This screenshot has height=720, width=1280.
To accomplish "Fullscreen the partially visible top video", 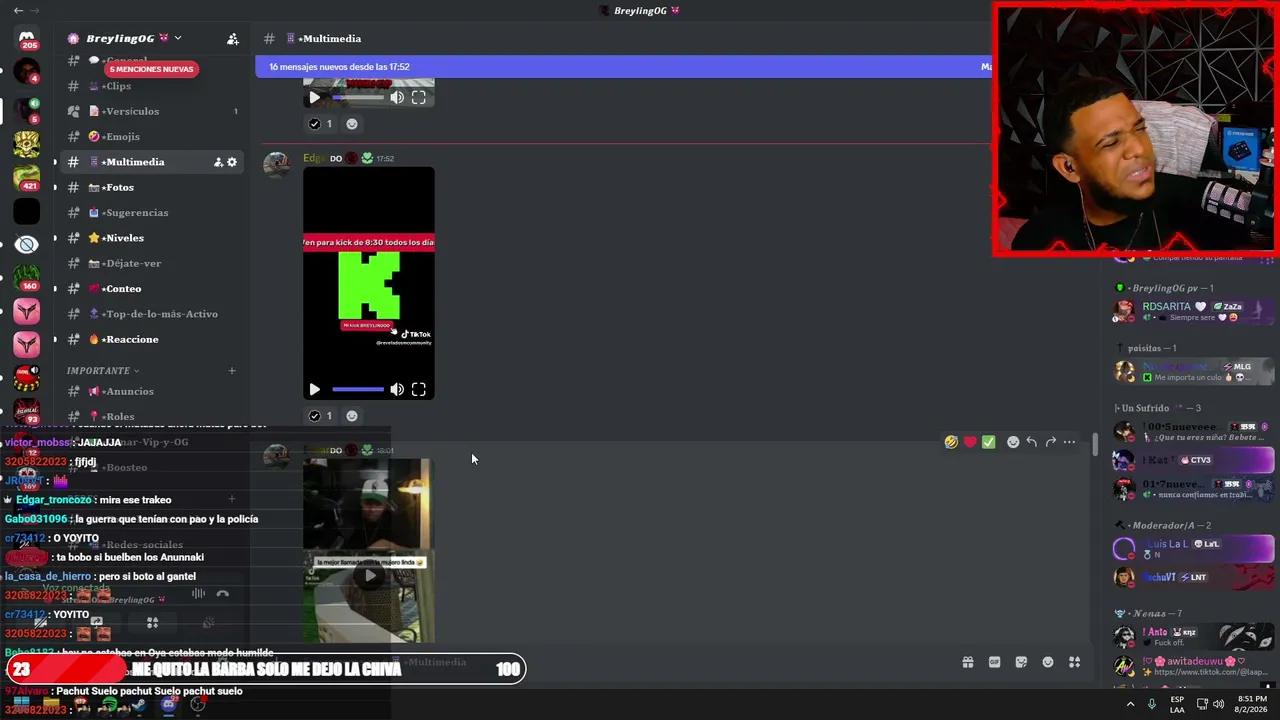I will pos(419,98).
